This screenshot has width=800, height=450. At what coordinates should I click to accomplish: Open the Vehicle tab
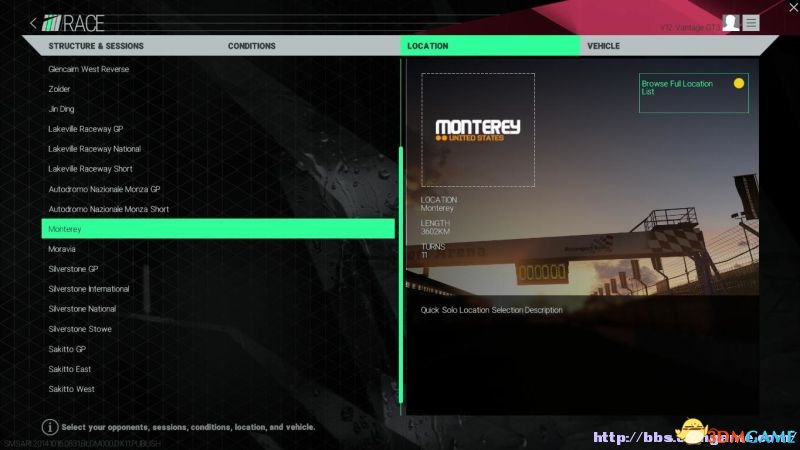(603, 46)
